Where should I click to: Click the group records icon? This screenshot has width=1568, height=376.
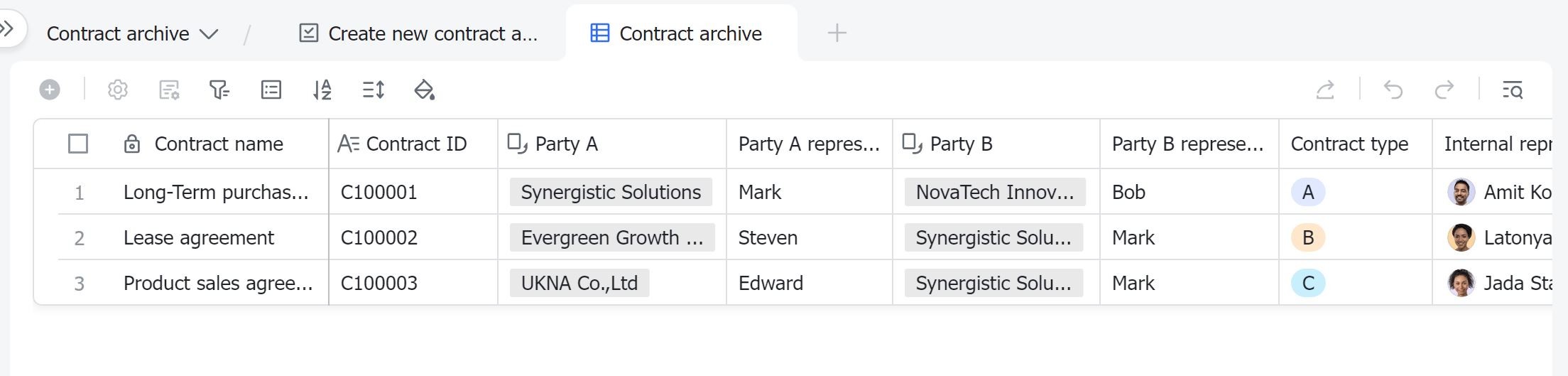point(271,90)
